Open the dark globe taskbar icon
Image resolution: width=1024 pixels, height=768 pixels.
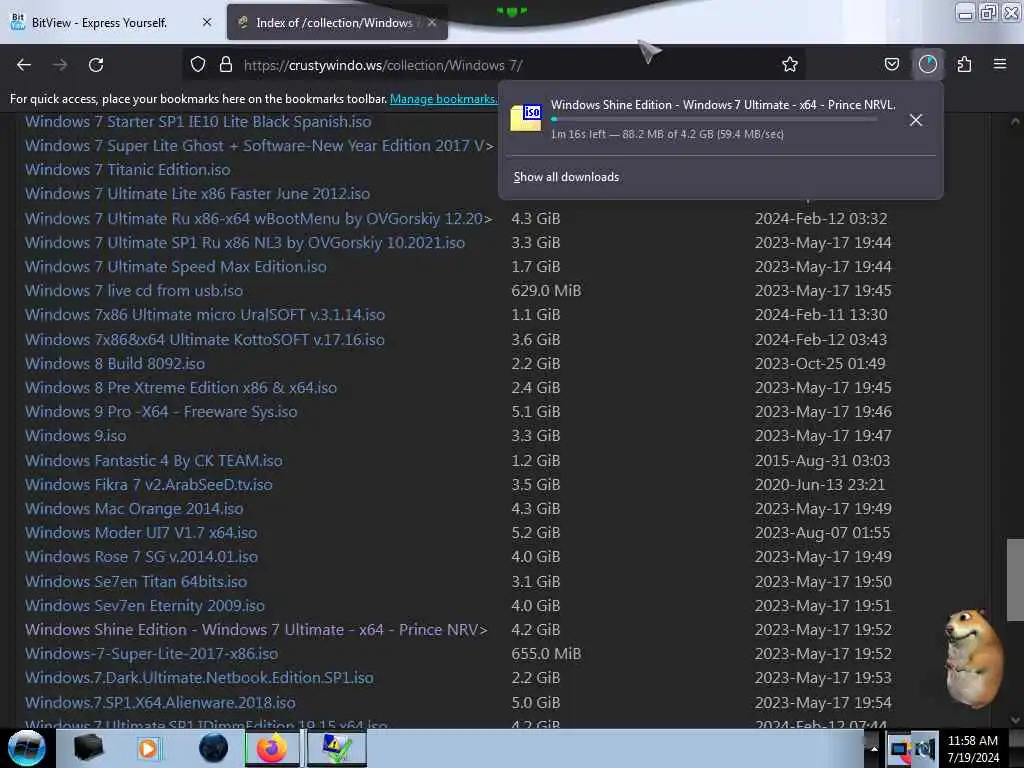(213, 748)
